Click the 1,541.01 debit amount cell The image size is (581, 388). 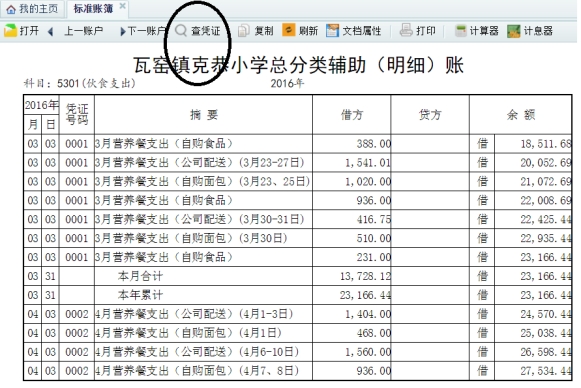(352, 163)
